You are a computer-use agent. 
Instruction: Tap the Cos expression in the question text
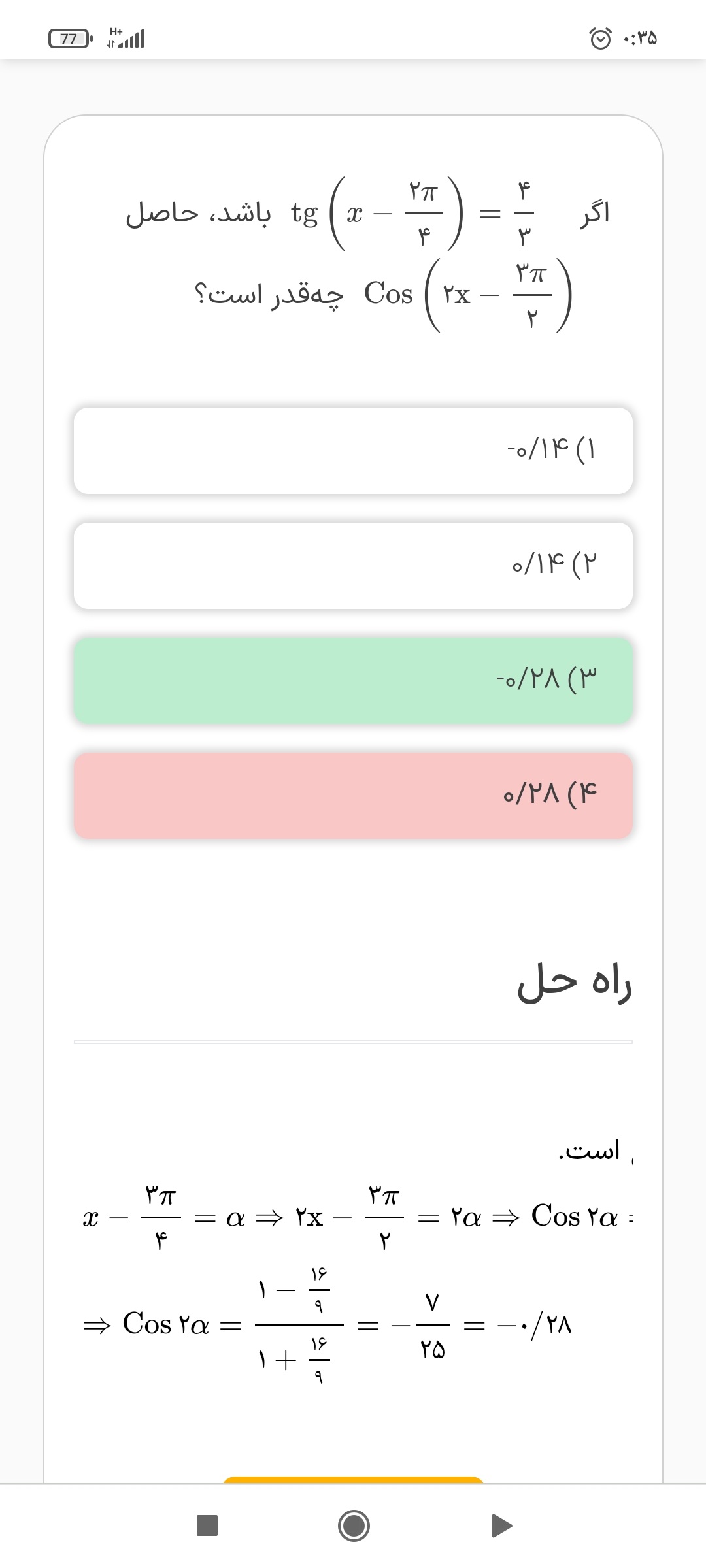click(467, 295)
